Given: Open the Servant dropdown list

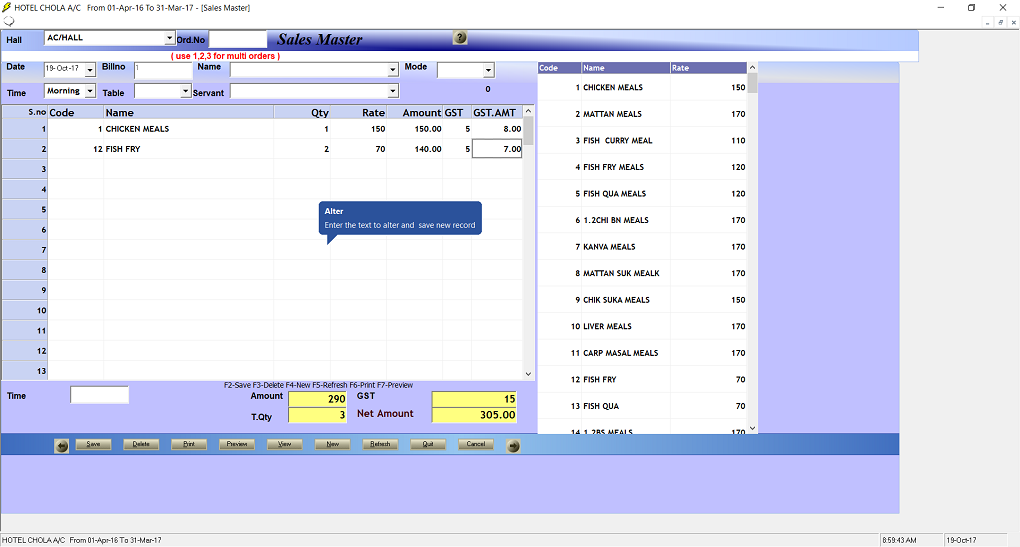Looking at the screenshot, I should tap(393, 91).
